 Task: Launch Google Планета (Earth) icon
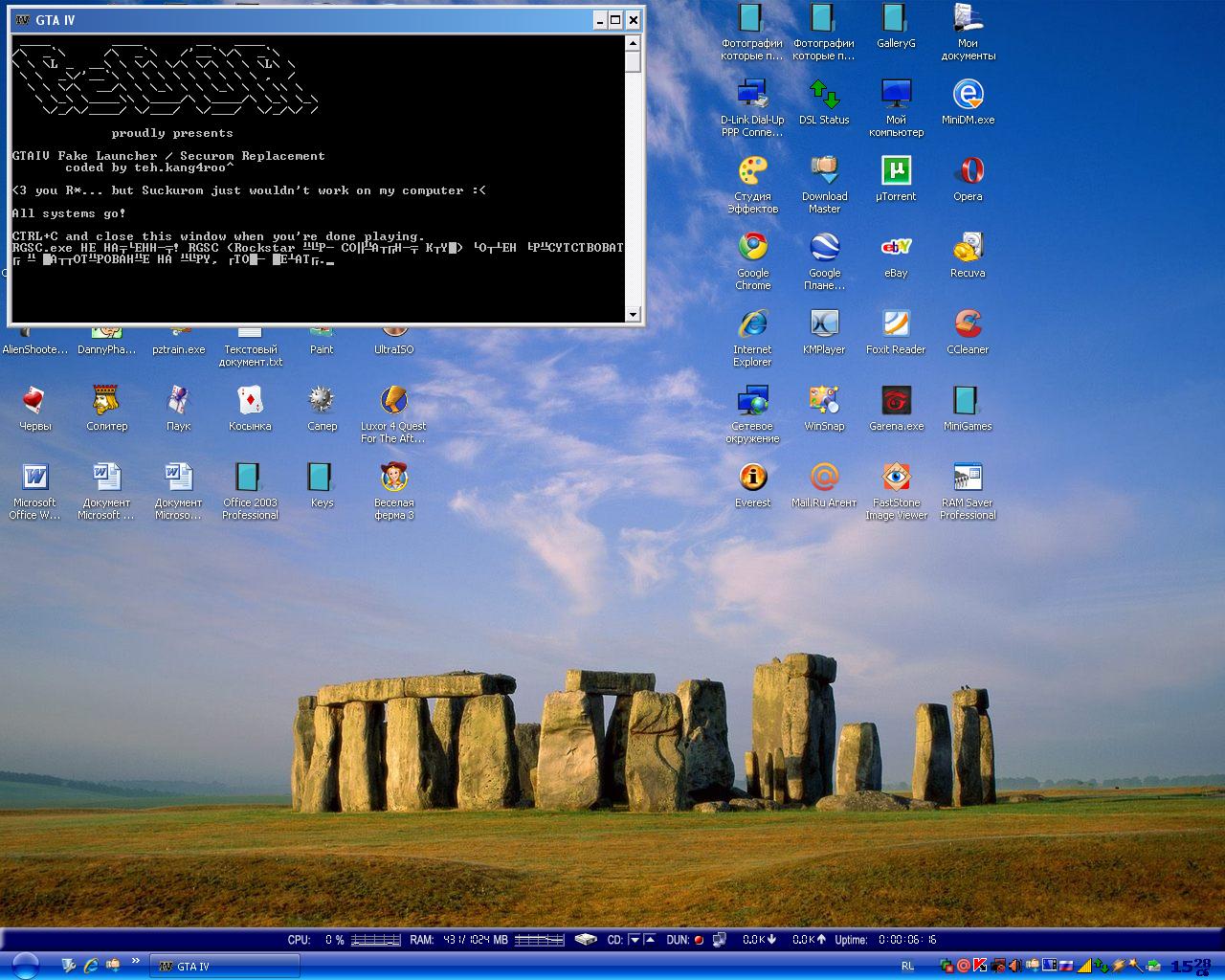point(824,261)
